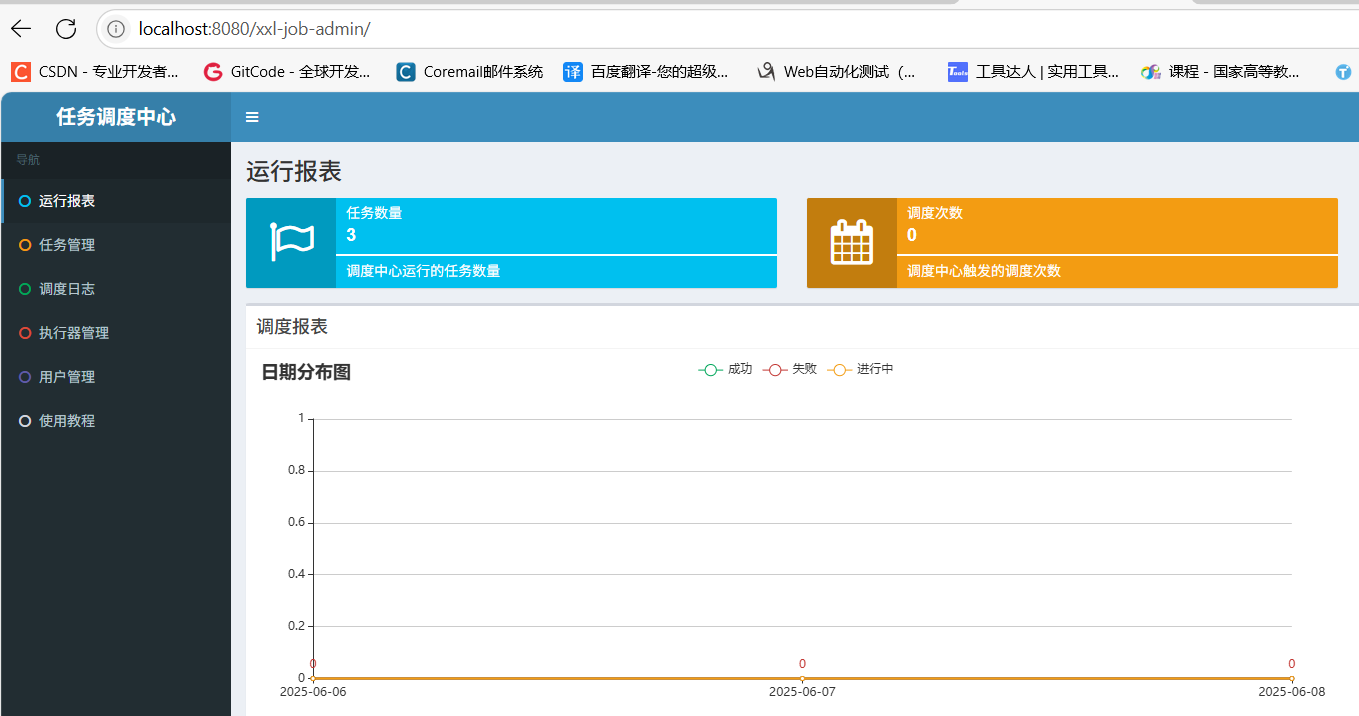
Task: Toggle the 失败 series in chart legend
Action: point(790,369)
